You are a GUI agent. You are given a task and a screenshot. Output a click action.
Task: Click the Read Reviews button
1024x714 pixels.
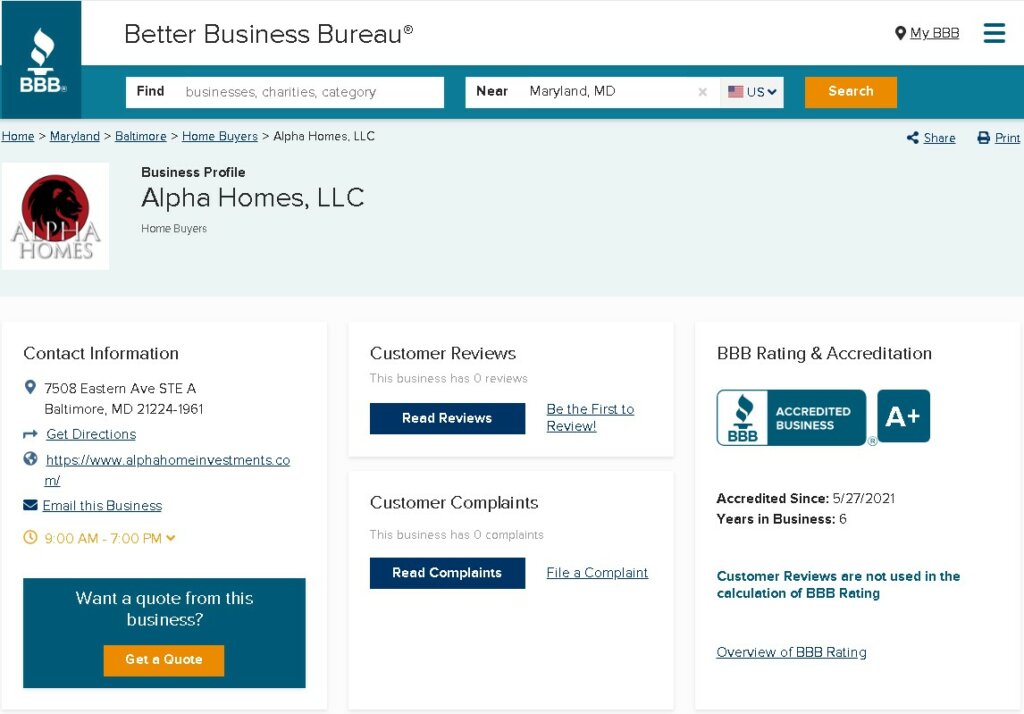(447, 418)
